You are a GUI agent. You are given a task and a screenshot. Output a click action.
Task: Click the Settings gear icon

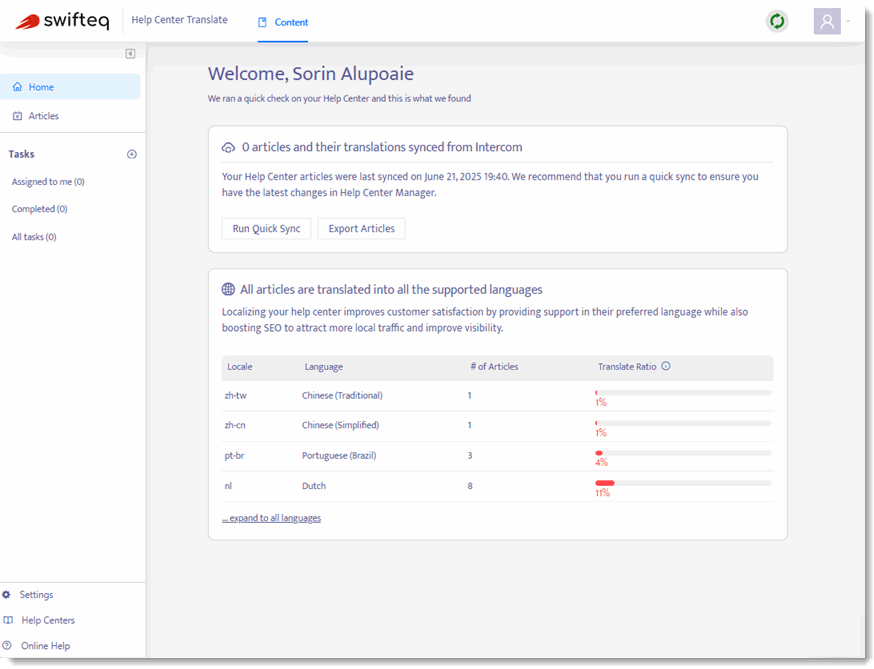(6, 595)
